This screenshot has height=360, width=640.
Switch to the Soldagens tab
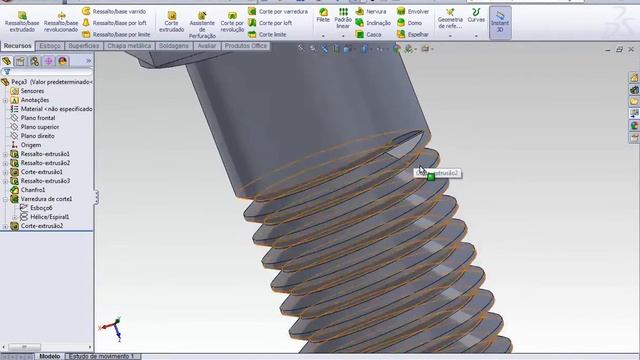[173, 46]
